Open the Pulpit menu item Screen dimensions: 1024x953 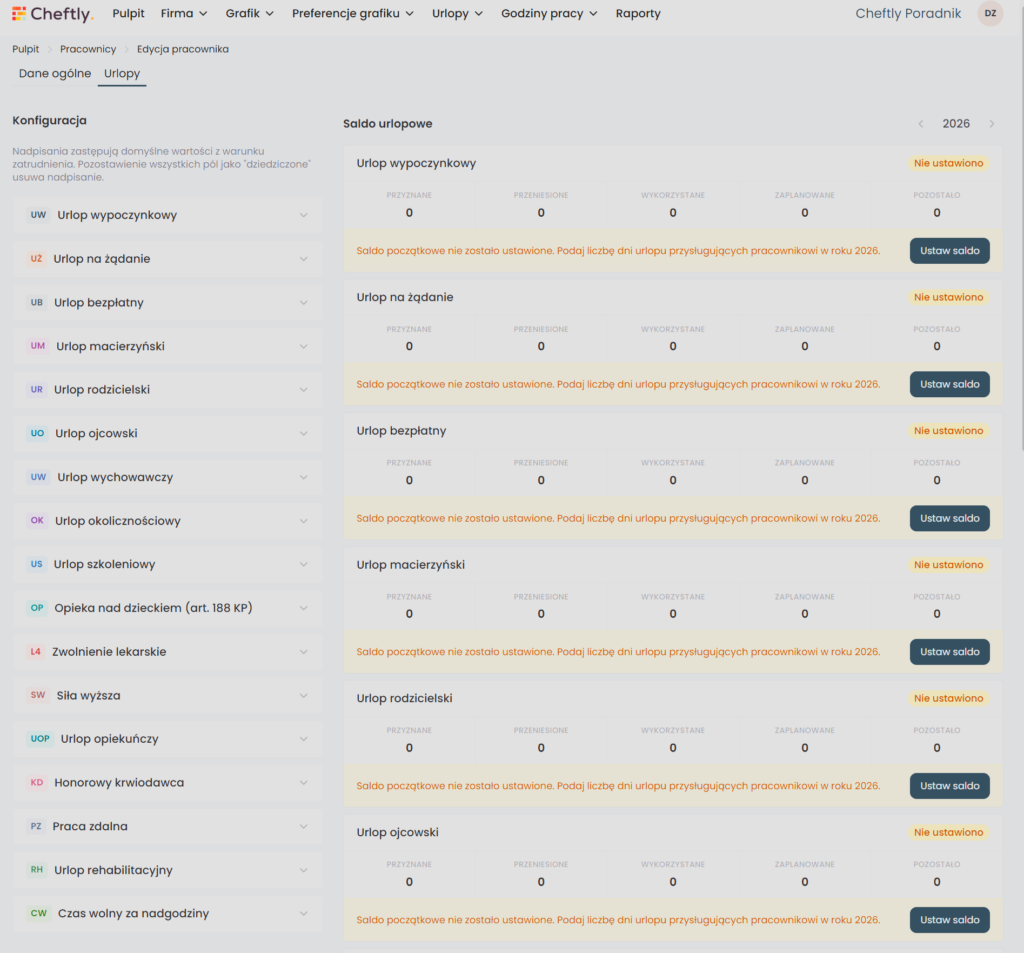click(x=128, y=13)
